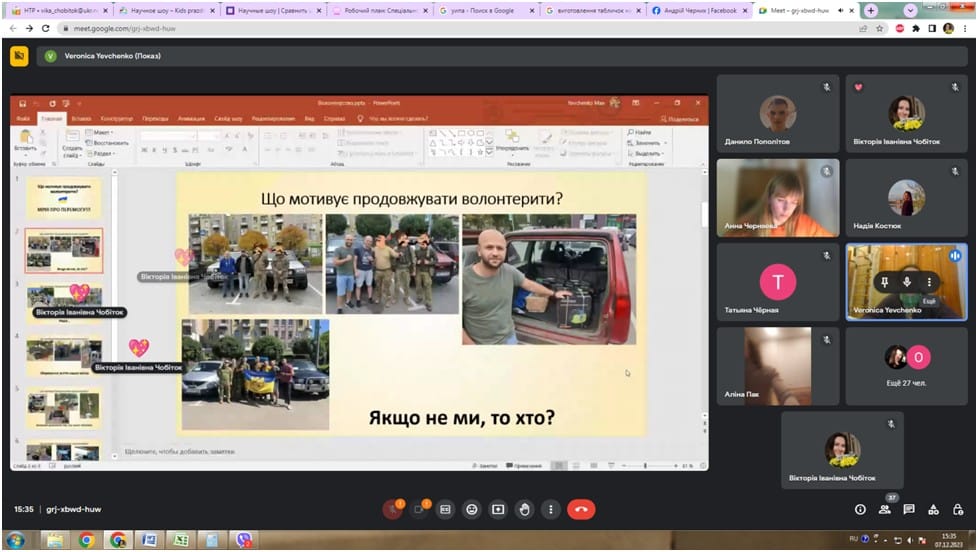The height and width of the screenshot is (552, 978).
Task: Toggle the microphone mute button
Action: coord(393,509)
